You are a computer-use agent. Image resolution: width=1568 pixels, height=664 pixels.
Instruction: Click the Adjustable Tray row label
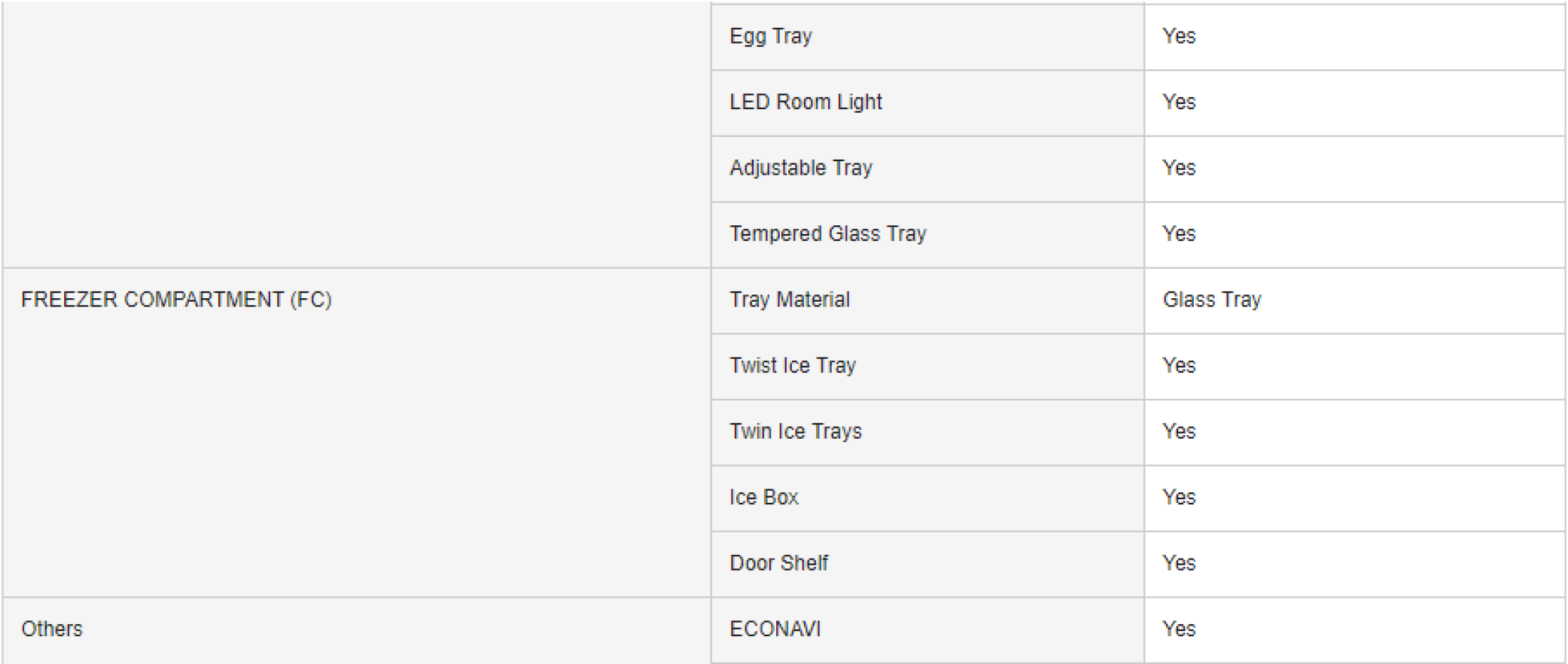800,168
